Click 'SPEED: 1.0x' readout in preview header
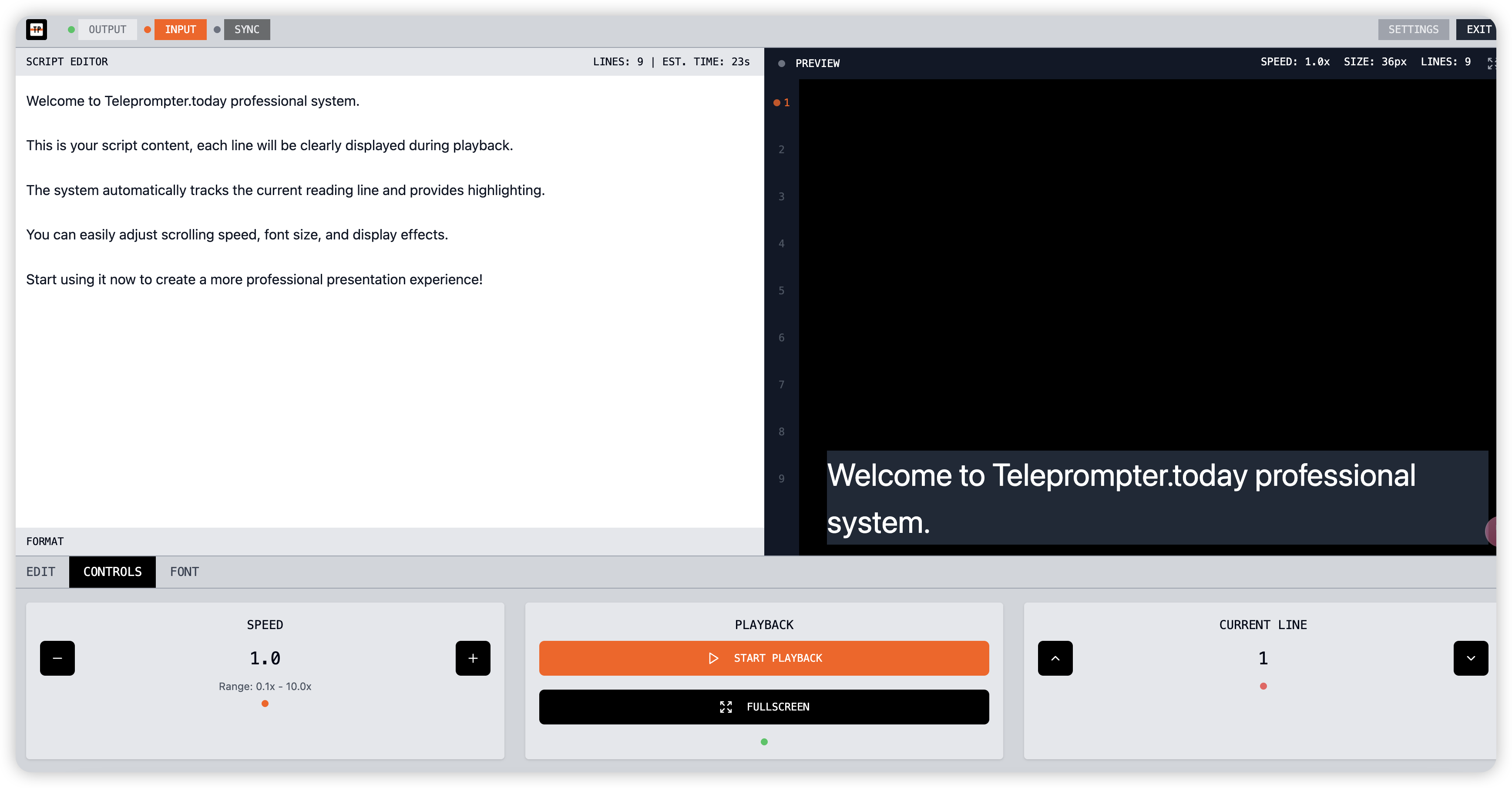1512x788 pixels. click(1295, 62)
